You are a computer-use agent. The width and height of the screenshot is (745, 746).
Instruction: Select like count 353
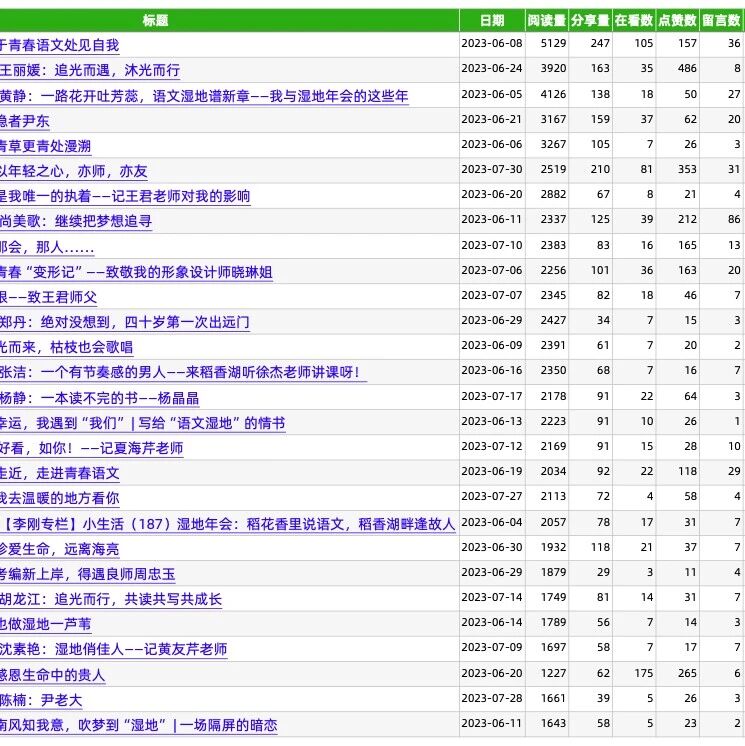(687, 169)
